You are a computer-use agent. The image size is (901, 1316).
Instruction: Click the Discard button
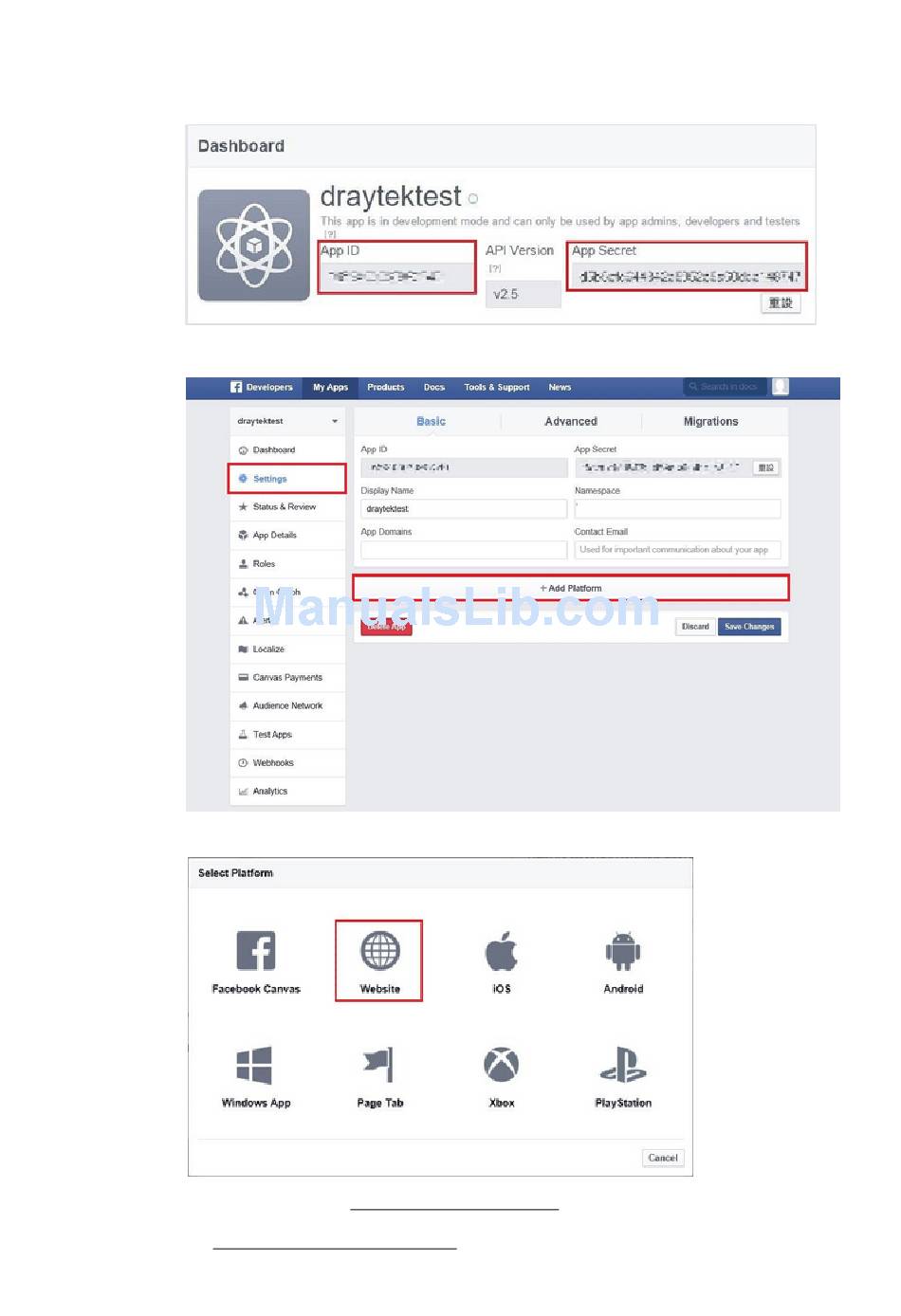[695, 627]
